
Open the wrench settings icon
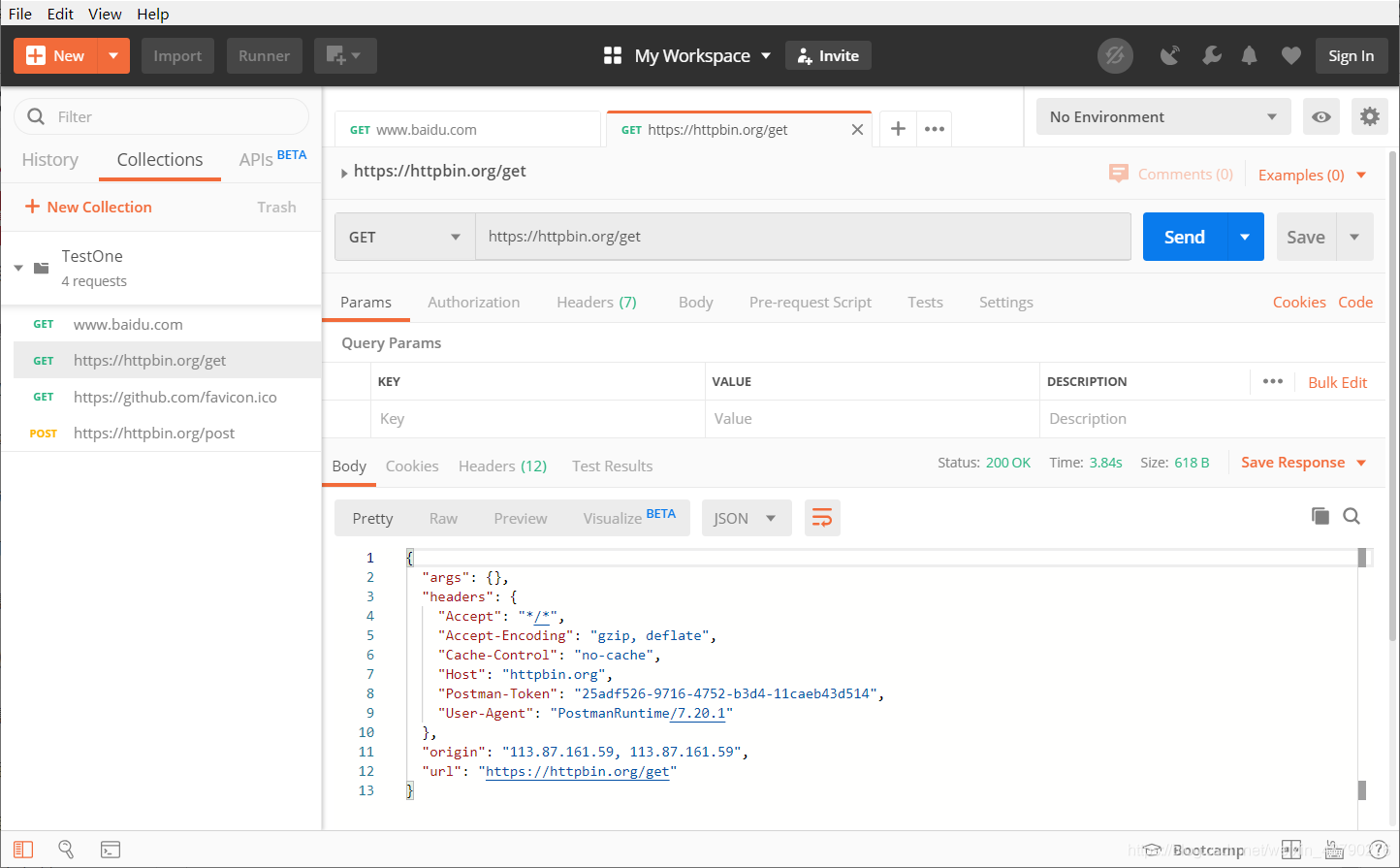pyautogui.click(x=1211, y=56)
